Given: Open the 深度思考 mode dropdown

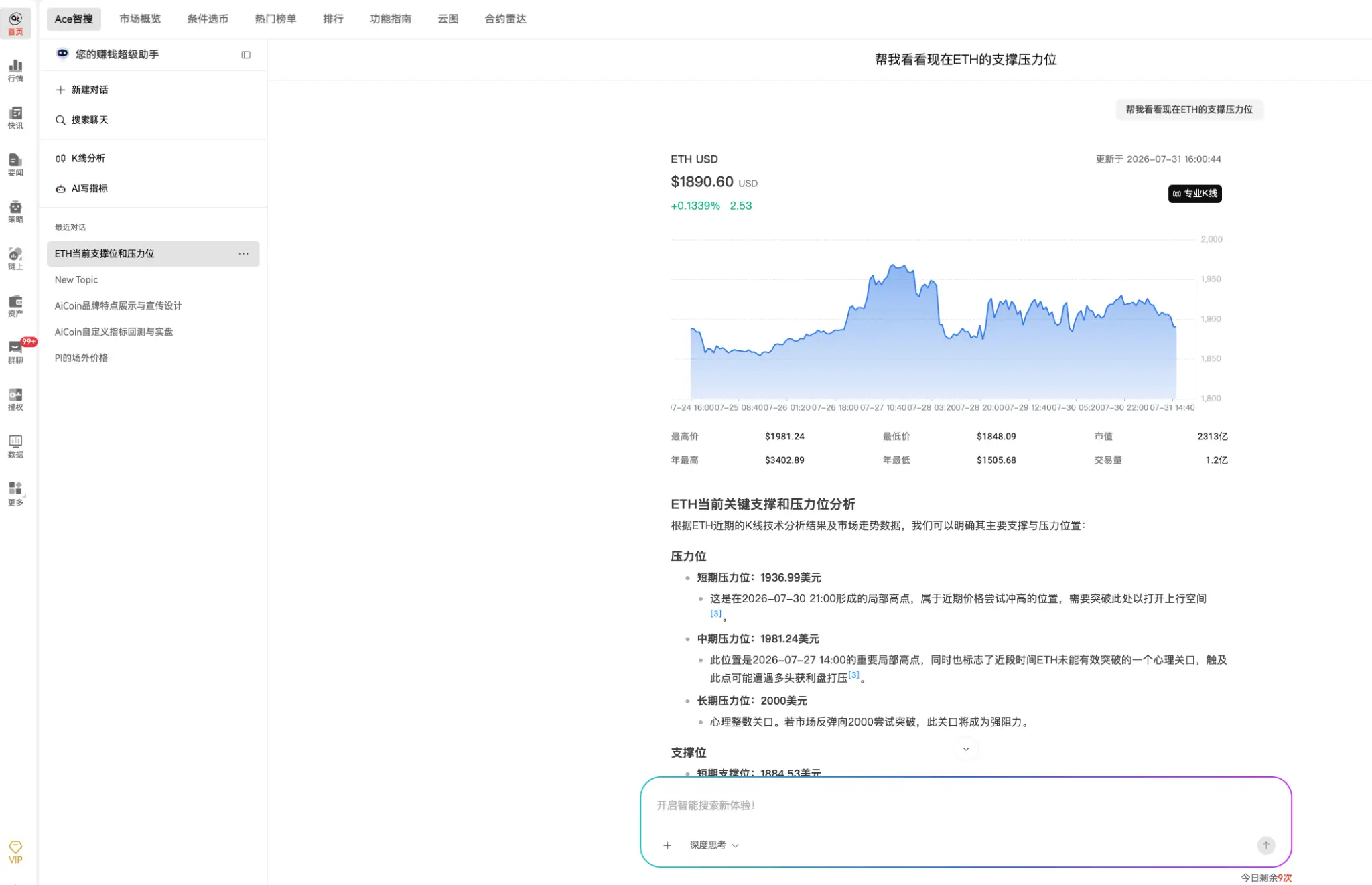Looking at the screenshot, I should [714, 845].
